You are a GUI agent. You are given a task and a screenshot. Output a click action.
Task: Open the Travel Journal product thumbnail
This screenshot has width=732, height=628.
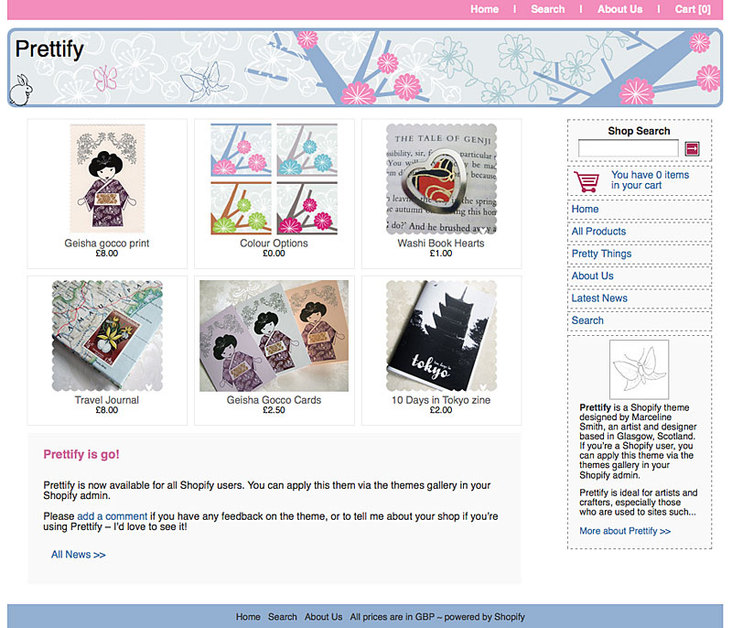point(107,336)
